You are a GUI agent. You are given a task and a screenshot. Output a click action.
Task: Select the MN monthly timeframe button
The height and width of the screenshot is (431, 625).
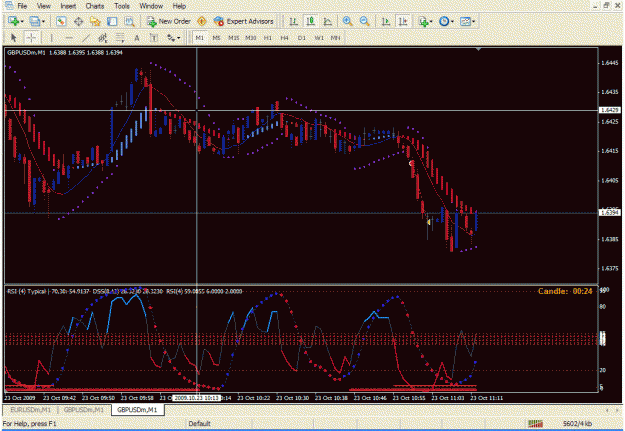[x=336, y=38]
